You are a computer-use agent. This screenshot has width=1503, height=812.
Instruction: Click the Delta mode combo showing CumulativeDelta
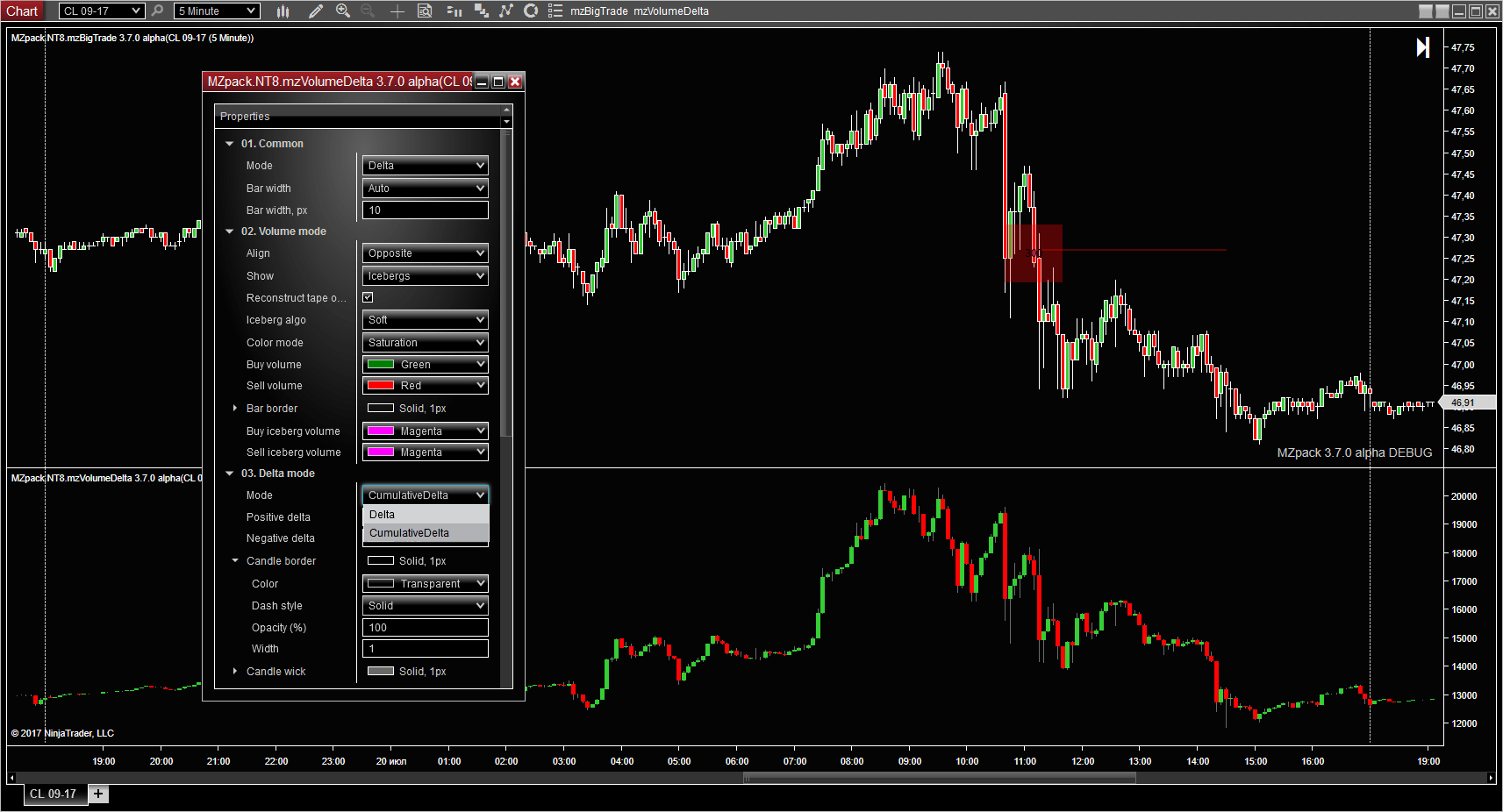pyautogui.click(x=426, y=495)
